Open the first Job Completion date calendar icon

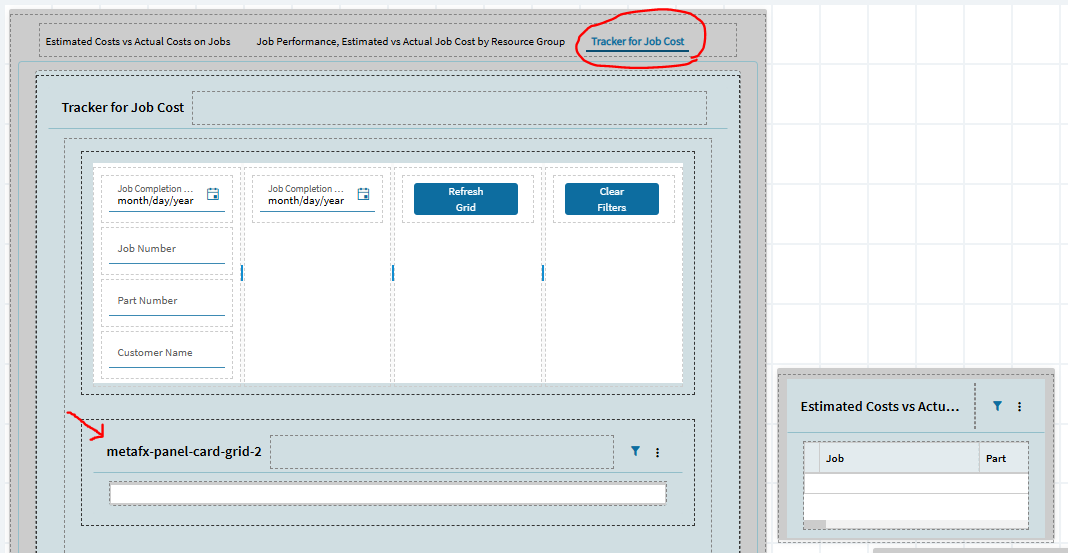click(213, 194)
